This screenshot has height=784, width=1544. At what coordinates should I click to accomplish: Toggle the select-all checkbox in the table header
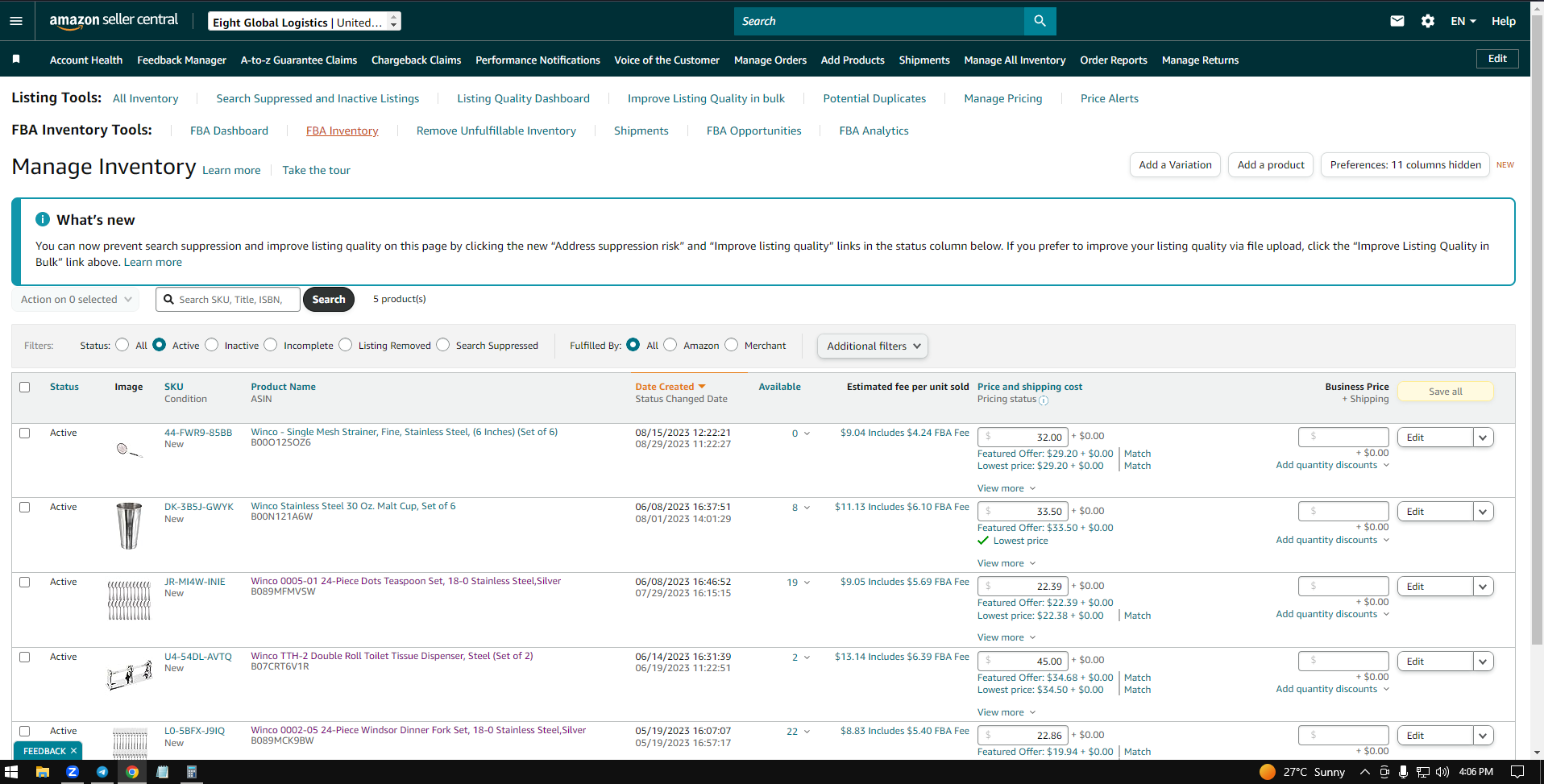click(25, 387)
